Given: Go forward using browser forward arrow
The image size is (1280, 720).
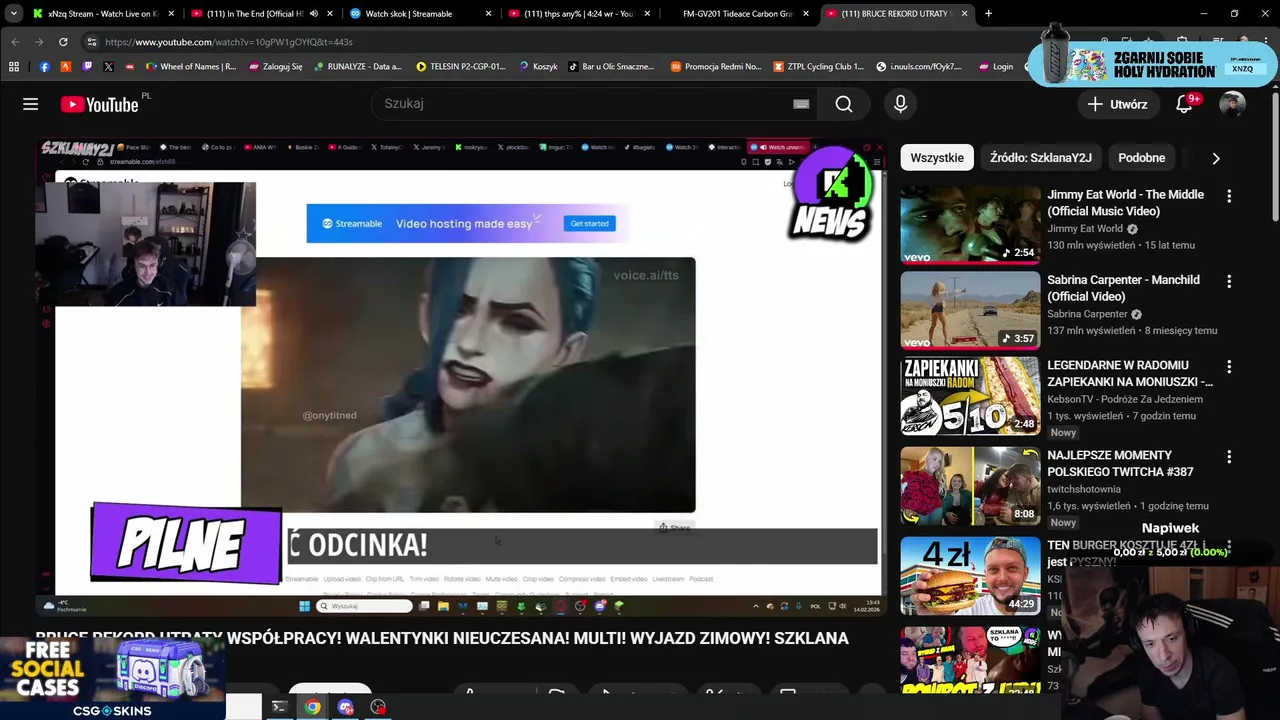Looking at the screenshot, I should point(39,42).
